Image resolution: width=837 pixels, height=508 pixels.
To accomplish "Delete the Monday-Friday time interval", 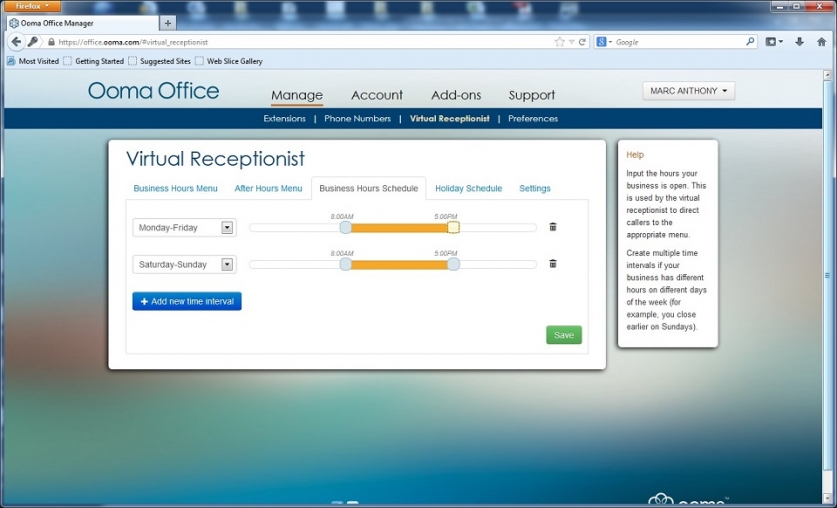I will [x=553, y=227].
